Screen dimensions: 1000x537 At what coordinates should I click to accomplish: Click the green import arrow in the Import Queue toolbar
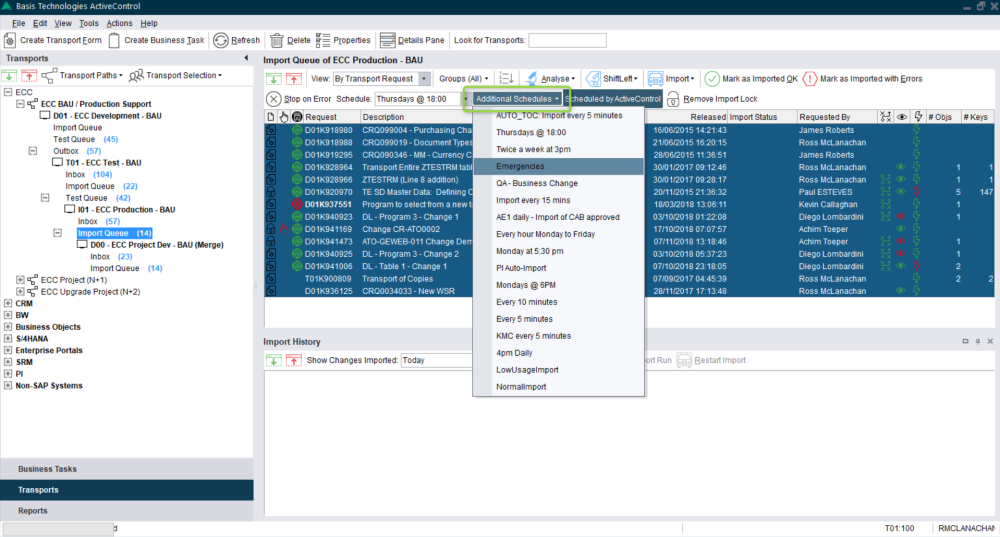[x=274, y=79]
